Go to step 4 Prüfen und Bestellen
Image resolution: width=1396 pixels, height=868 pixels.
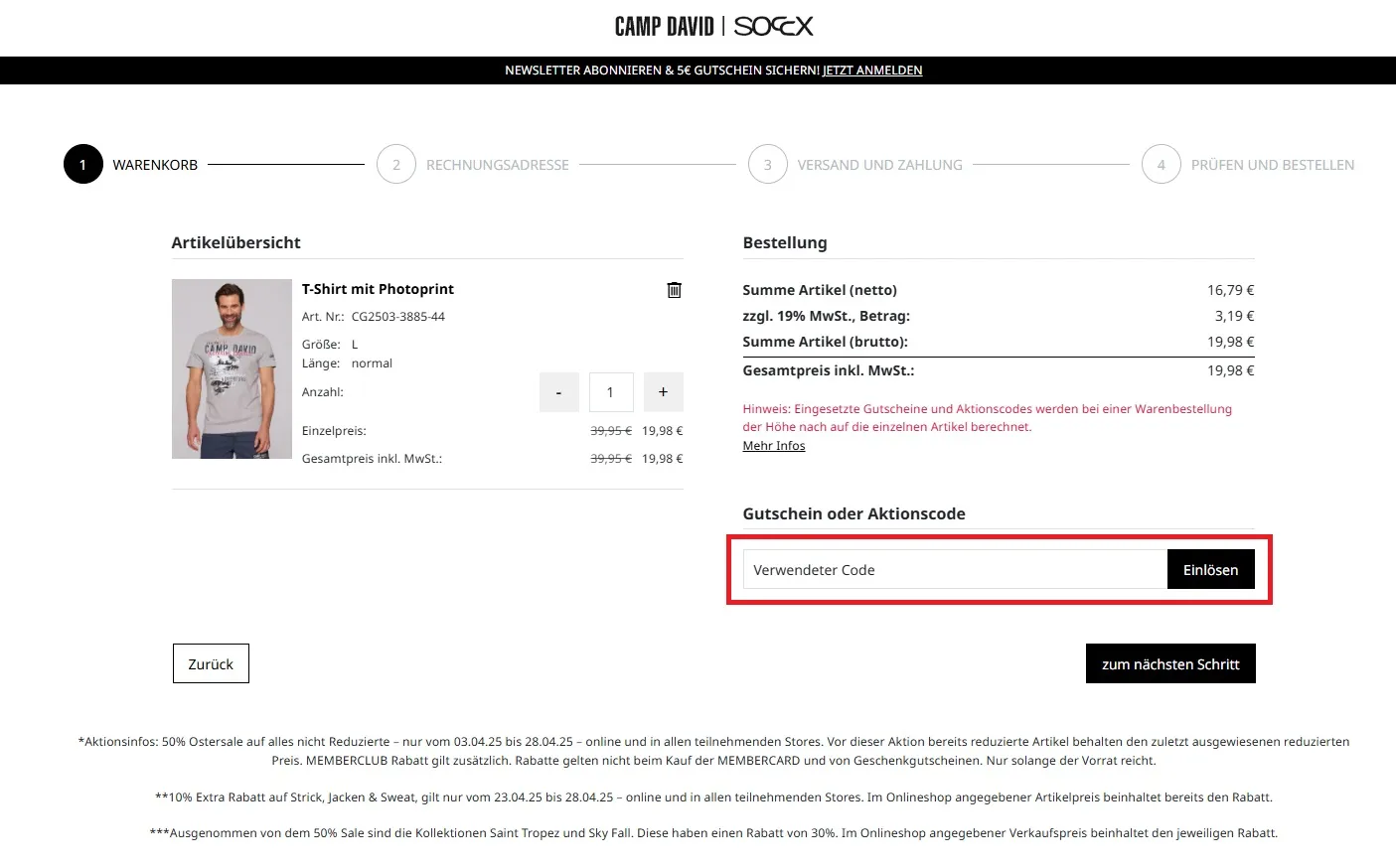point(1272,165)
